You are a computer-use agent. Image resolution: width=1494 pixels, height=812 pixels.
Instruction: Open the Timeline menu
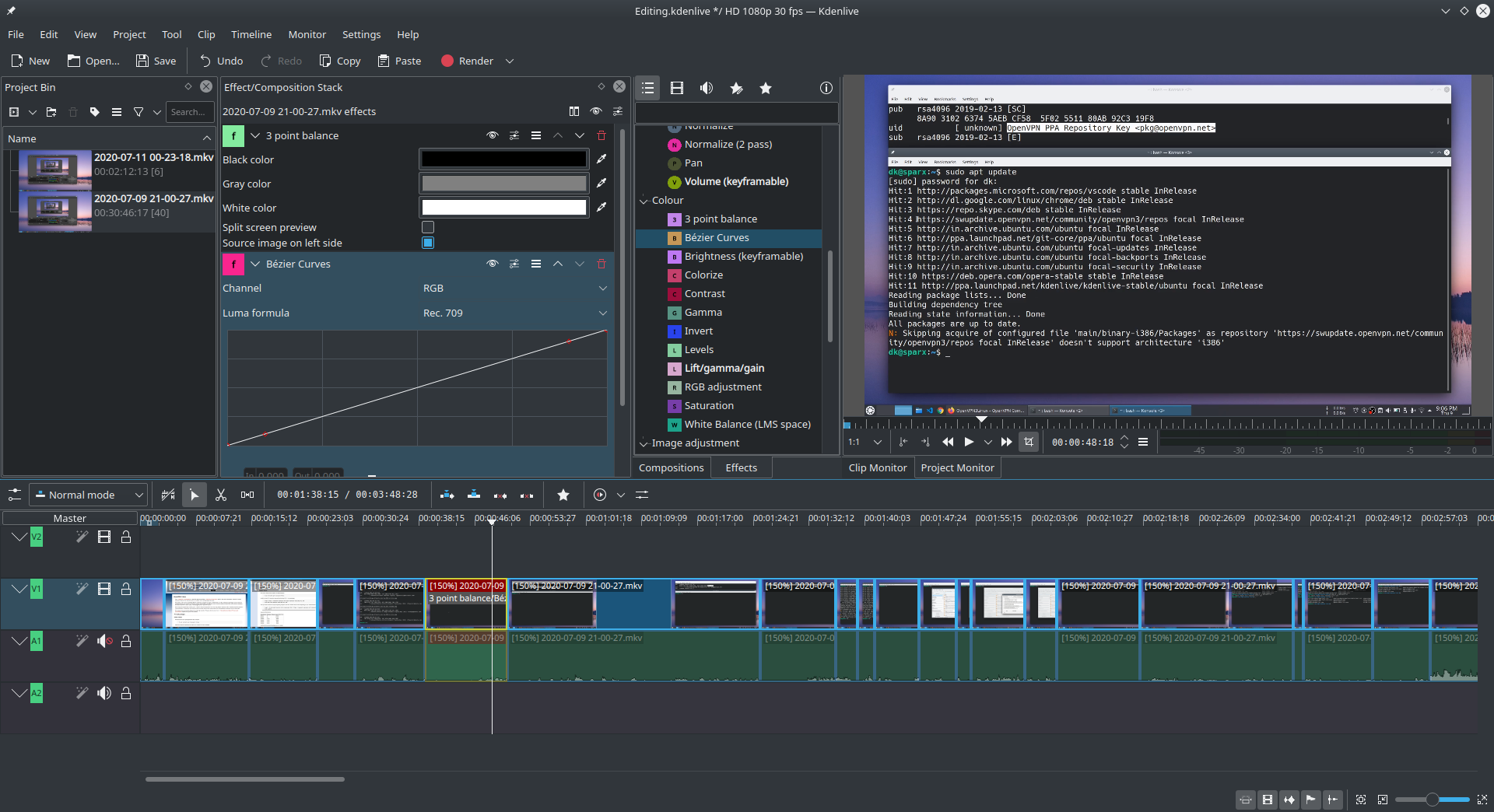point(251,34)
